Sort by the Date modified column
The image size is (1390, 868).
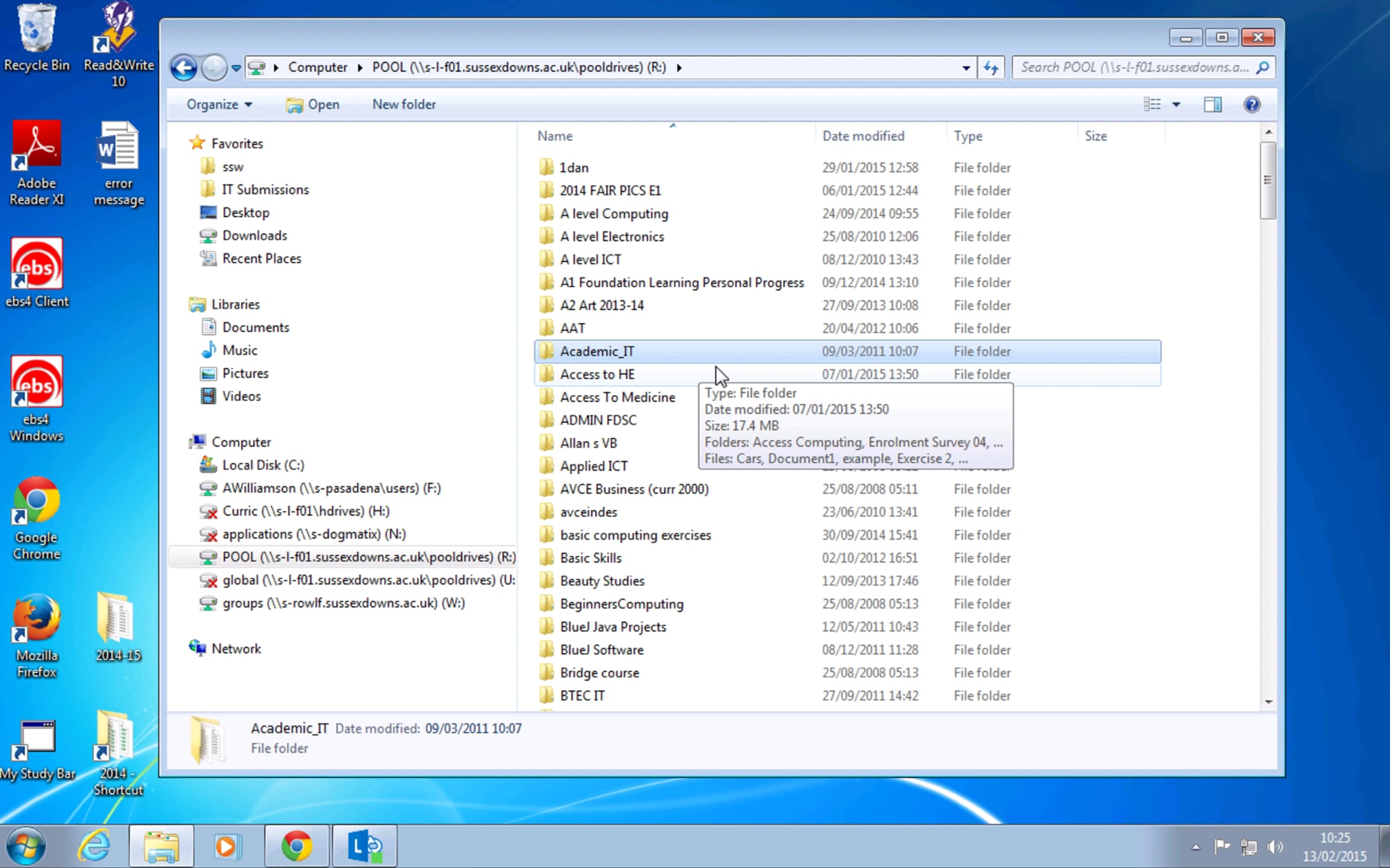[x=863, y=136]
